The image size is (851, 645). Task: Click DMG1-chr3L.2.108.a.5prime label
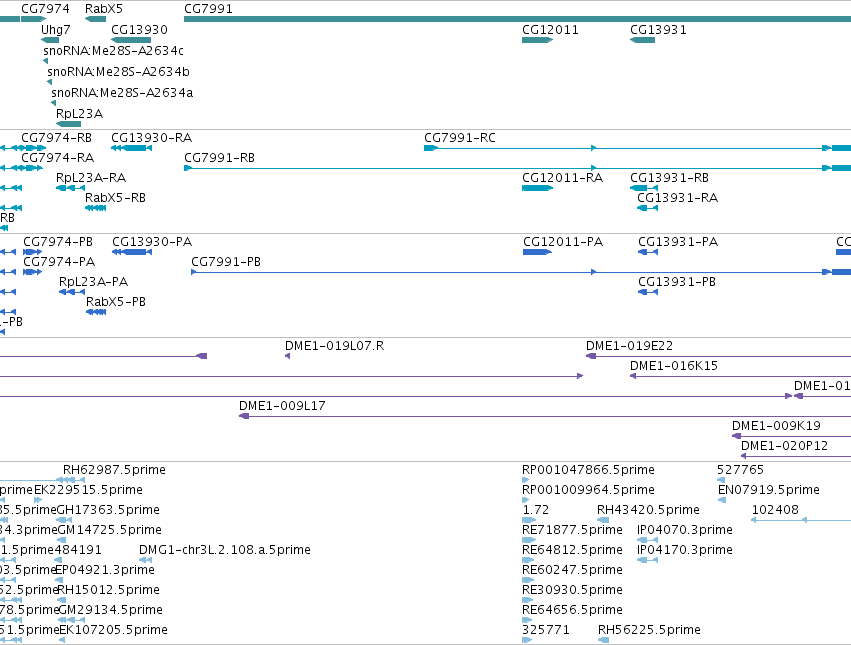[225, 550]
